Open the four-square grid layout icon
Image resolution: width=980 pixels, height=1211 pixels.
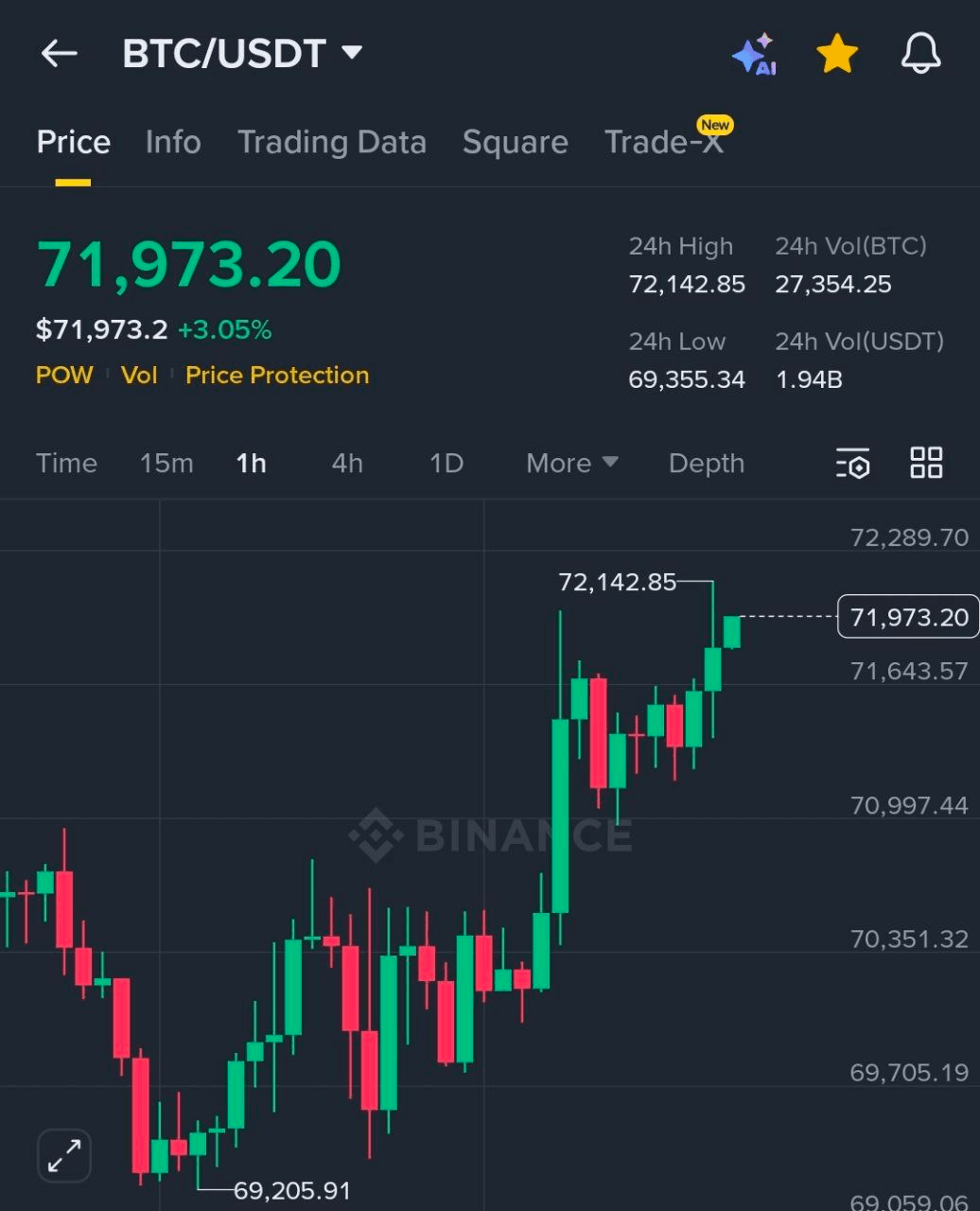point(926,463)
